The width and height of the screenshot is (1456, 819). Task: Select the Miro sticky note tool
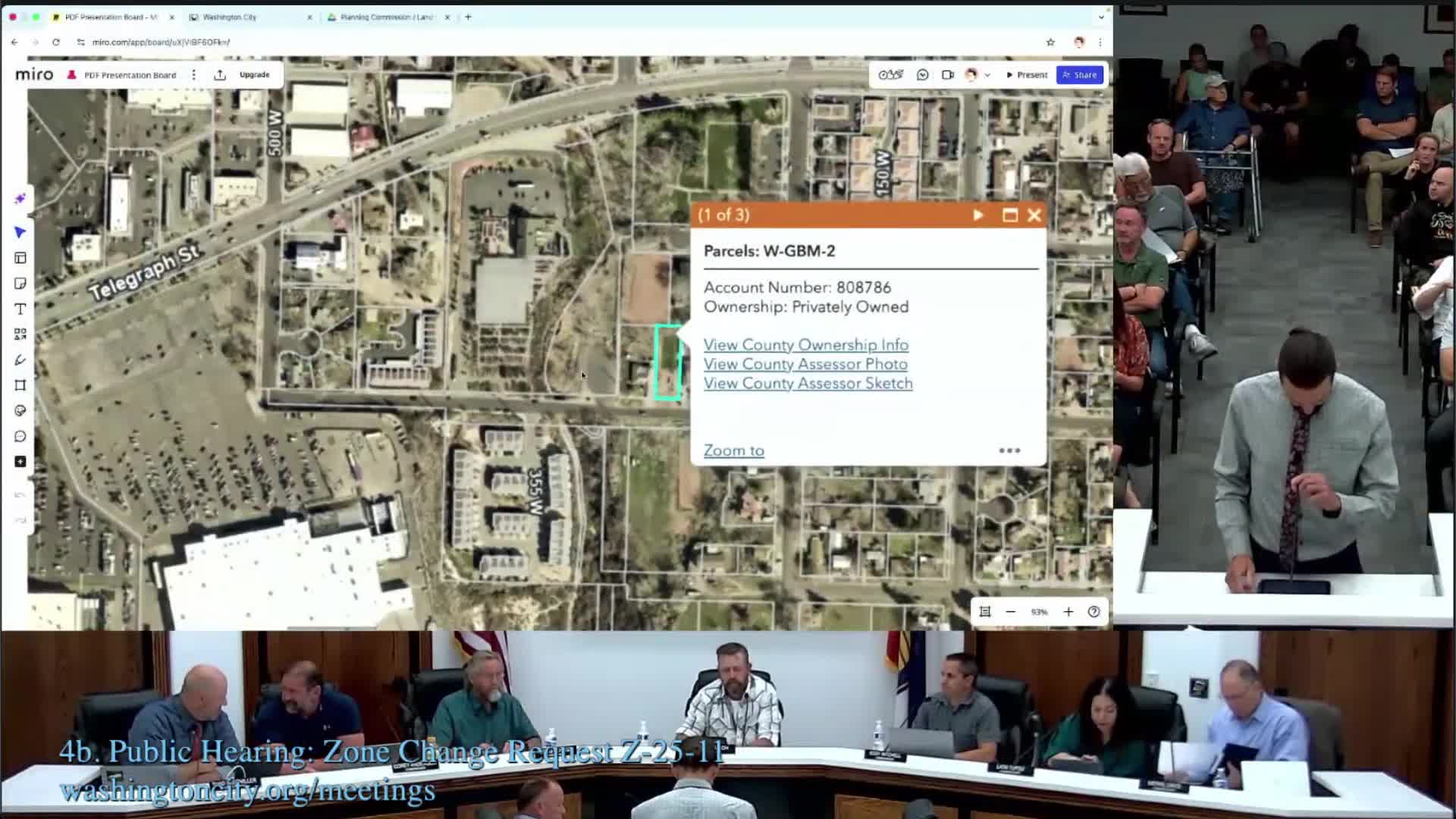click(20, 284)
